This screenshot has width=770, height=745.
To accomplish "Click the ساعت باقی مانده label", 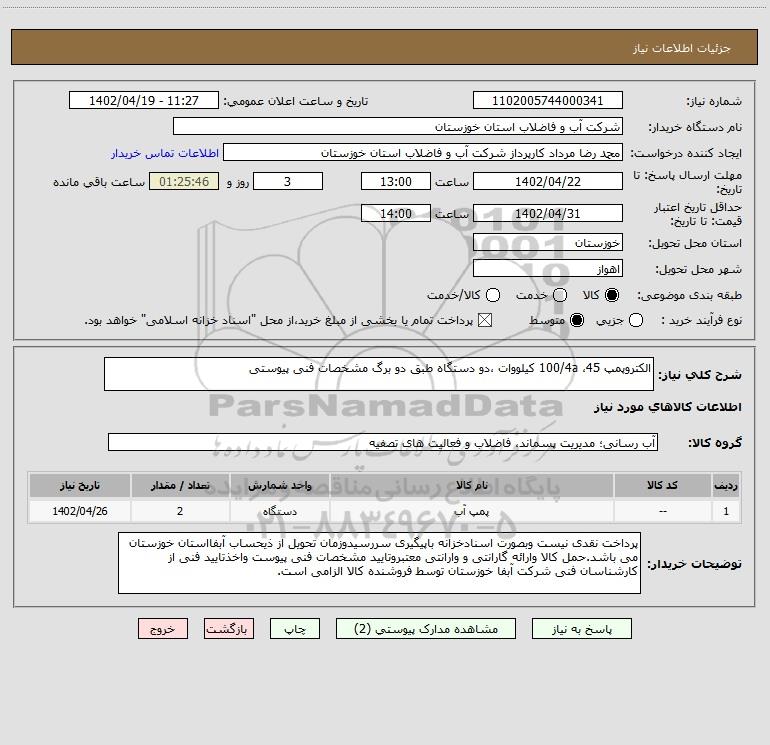I will 99,182.
